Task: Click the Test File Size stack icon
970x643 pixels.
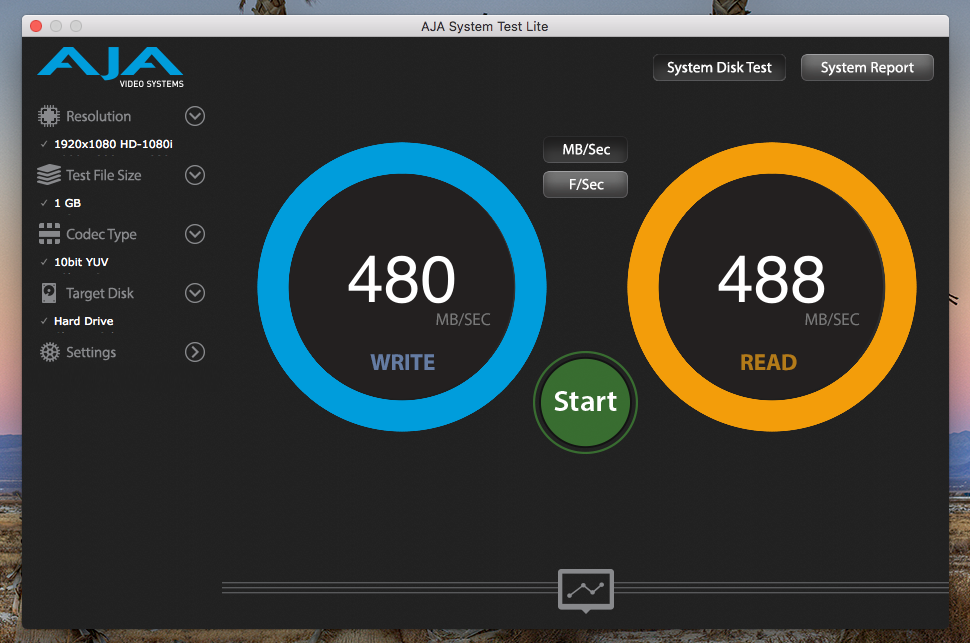Action: coord(49,175)
